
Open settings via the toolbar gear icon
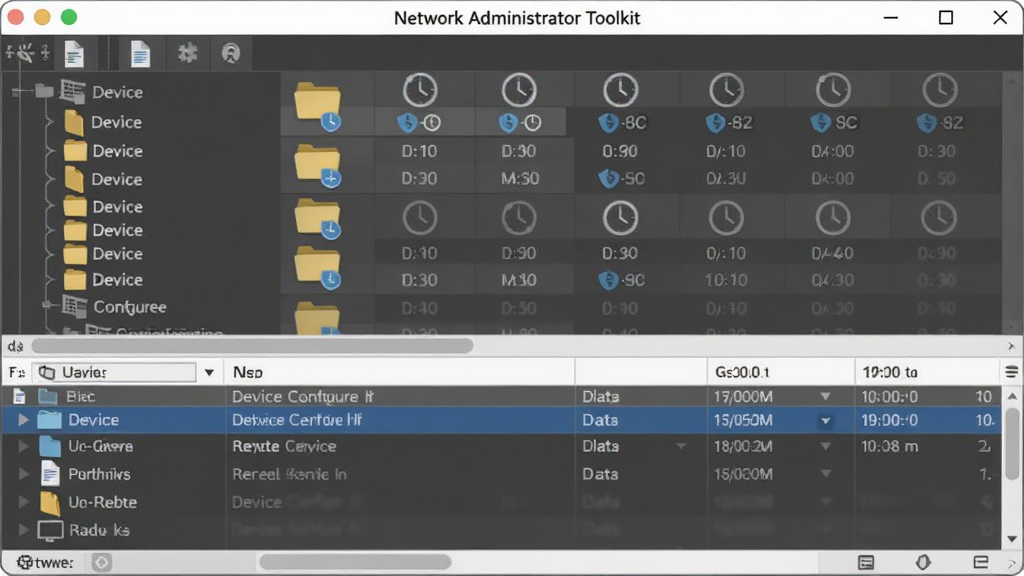click(x=188, y=53)
